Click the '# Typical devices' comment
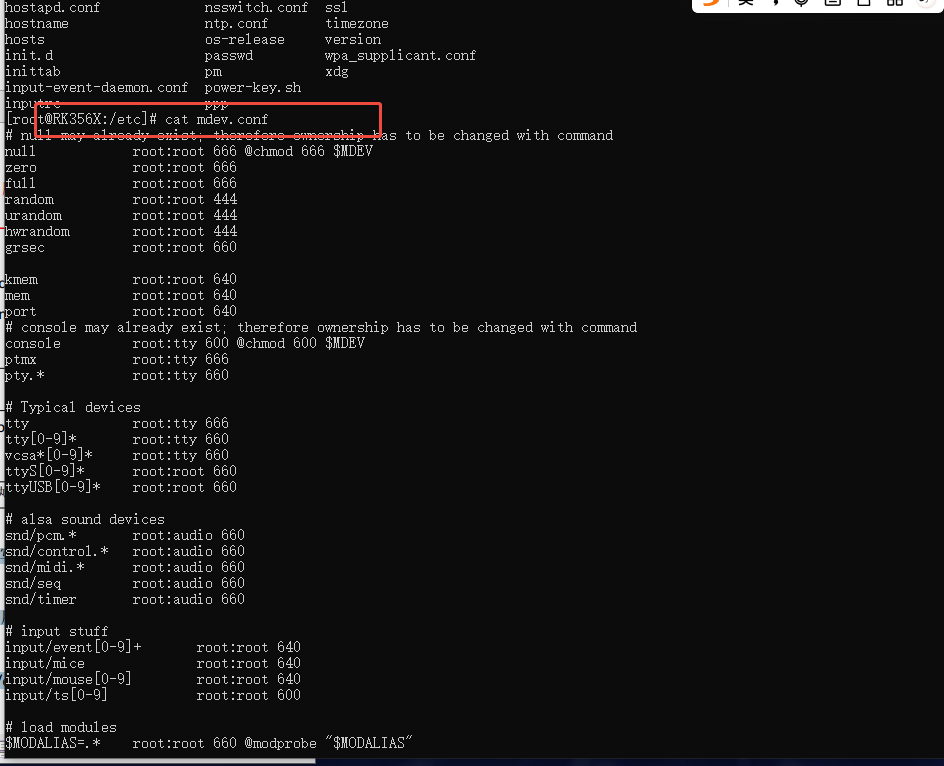 73,408
